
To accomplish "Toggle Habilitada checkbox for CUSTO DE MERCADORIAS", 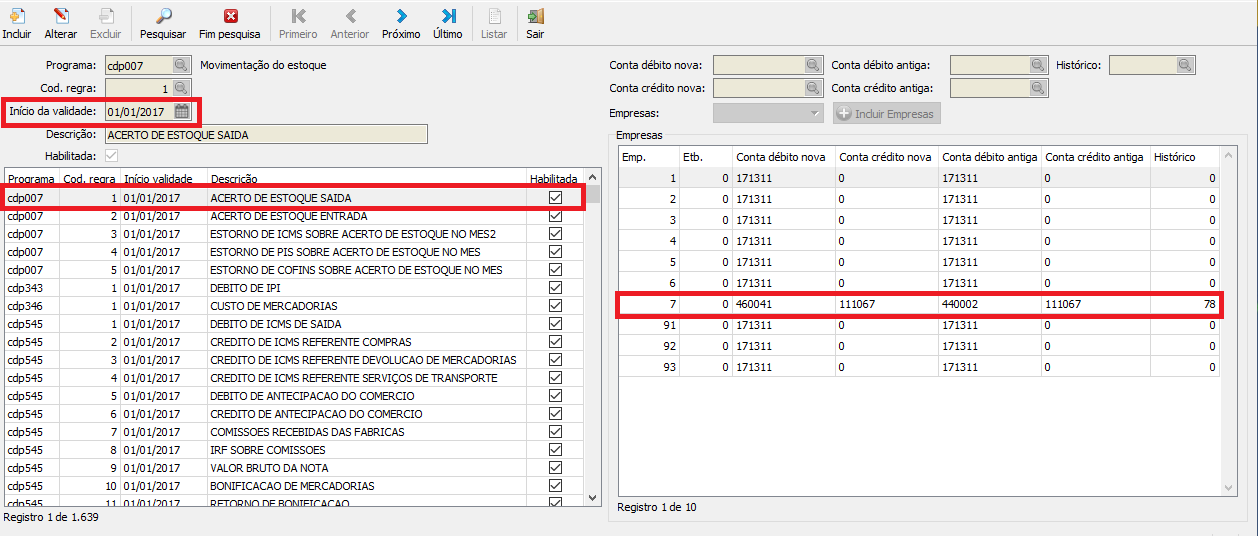I will tap(555, 306).
